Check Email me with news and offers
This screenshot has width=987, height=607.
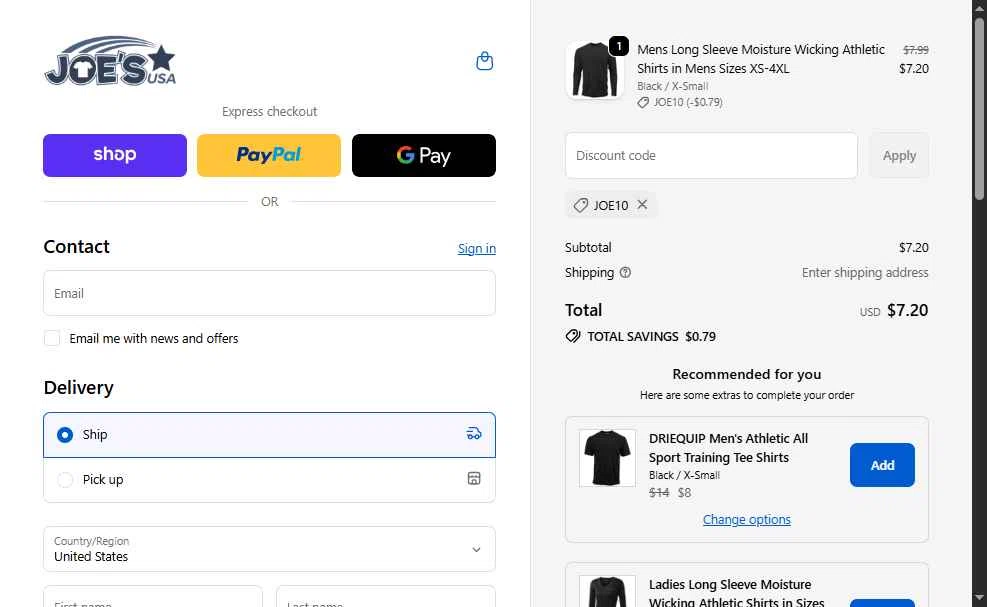pos(52,338)
